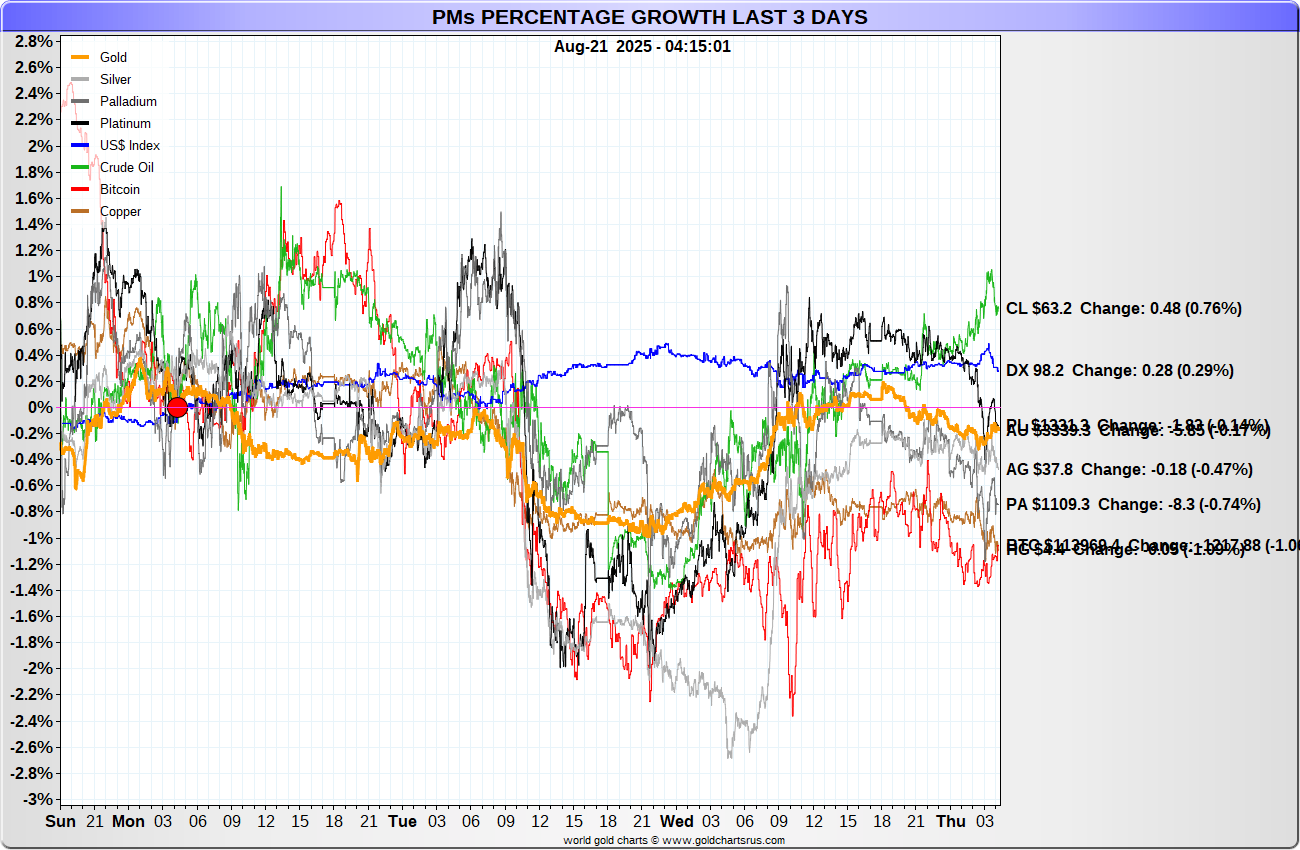Viewport: 1300px width, 850px height.
Task: Click the '1.6%' y-axis label
Action: 33,199
